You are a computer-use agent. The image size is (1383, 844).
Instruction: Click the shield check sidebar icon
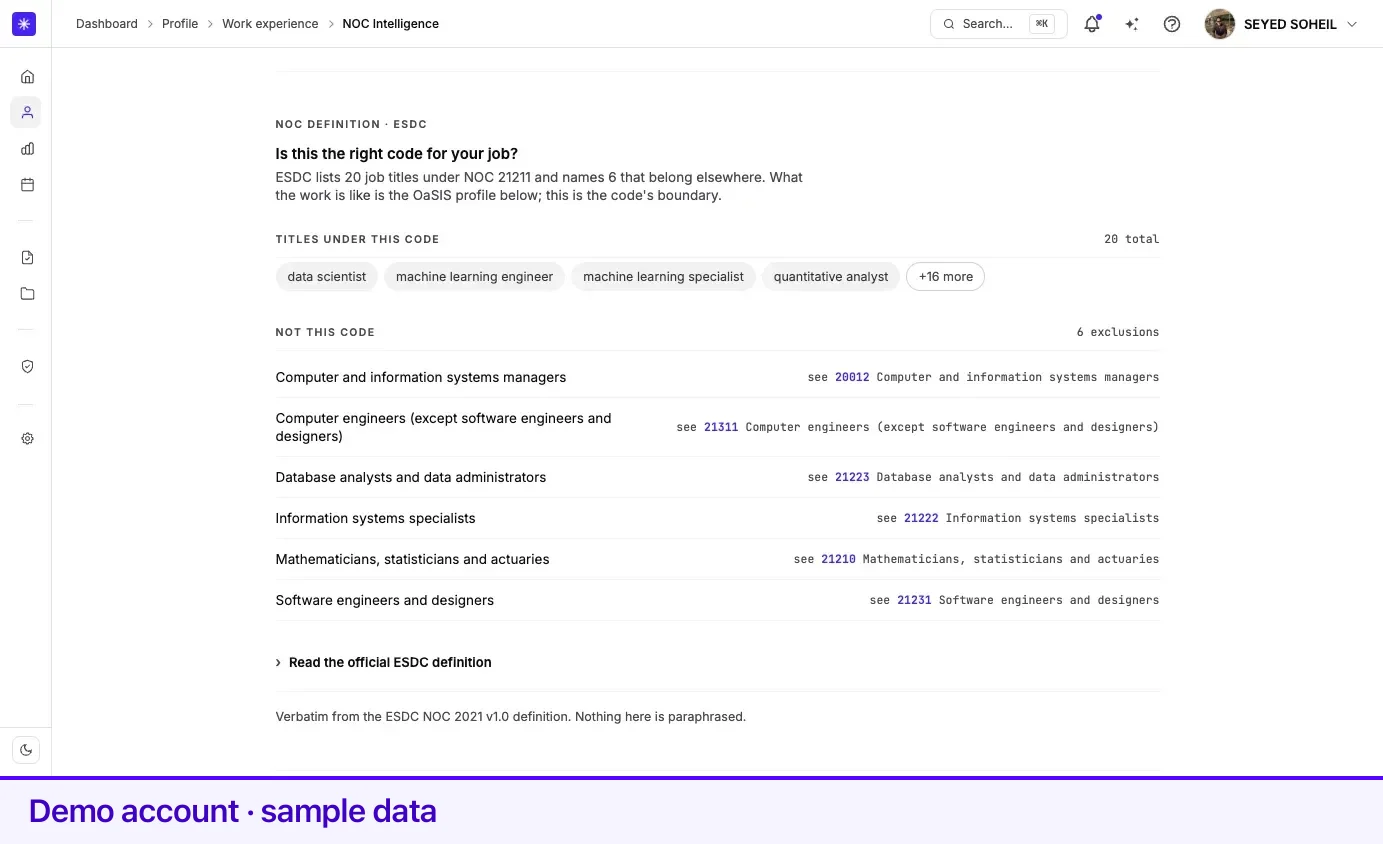pyautogui.click(x=27, y=366)
